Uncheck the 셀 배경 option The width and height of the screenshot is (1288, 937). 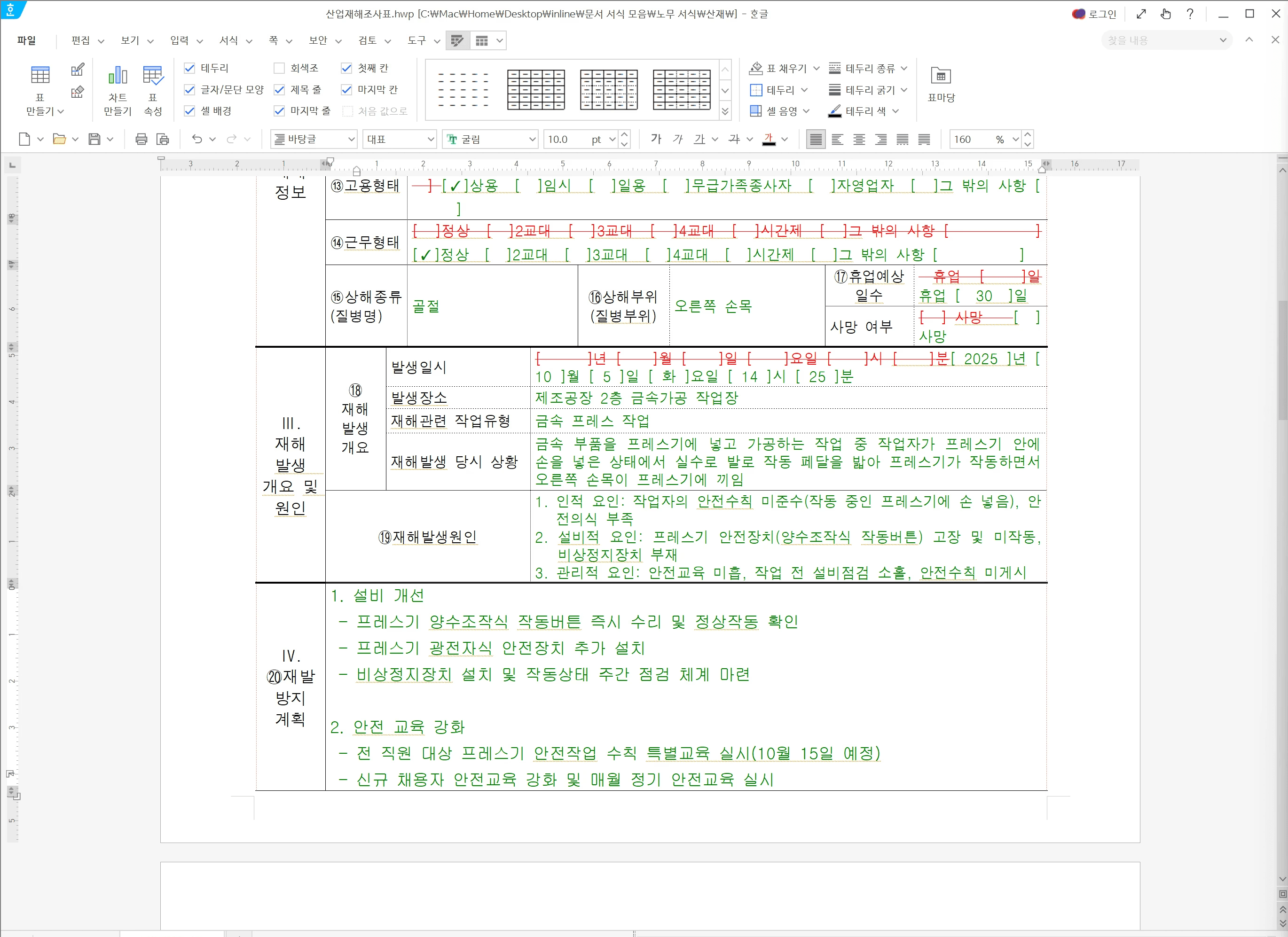coord(189,111)
